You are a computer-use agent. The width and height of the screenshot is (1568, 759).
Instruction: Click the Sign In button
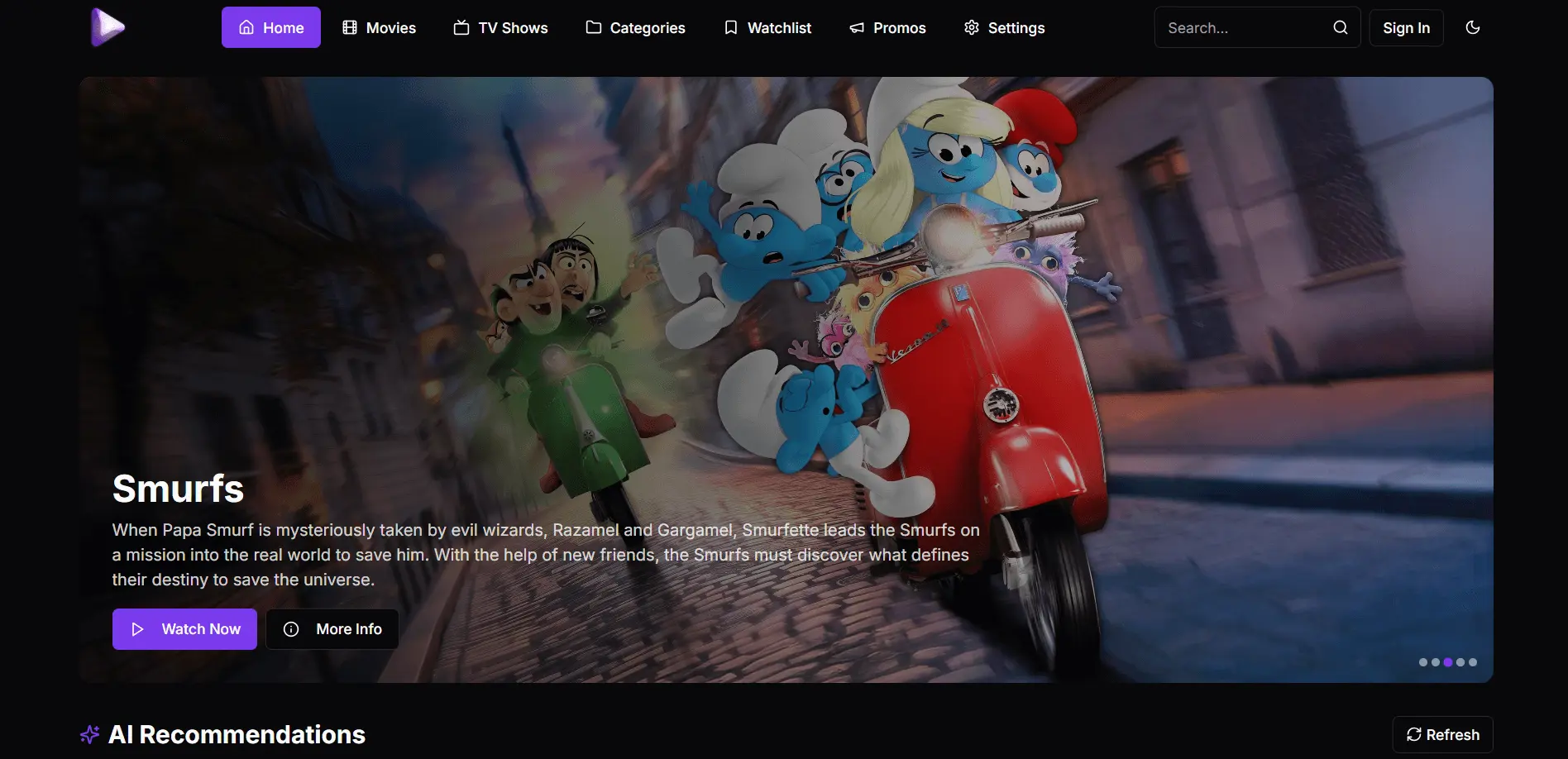pyautogui.click(x=1406, y=27)
